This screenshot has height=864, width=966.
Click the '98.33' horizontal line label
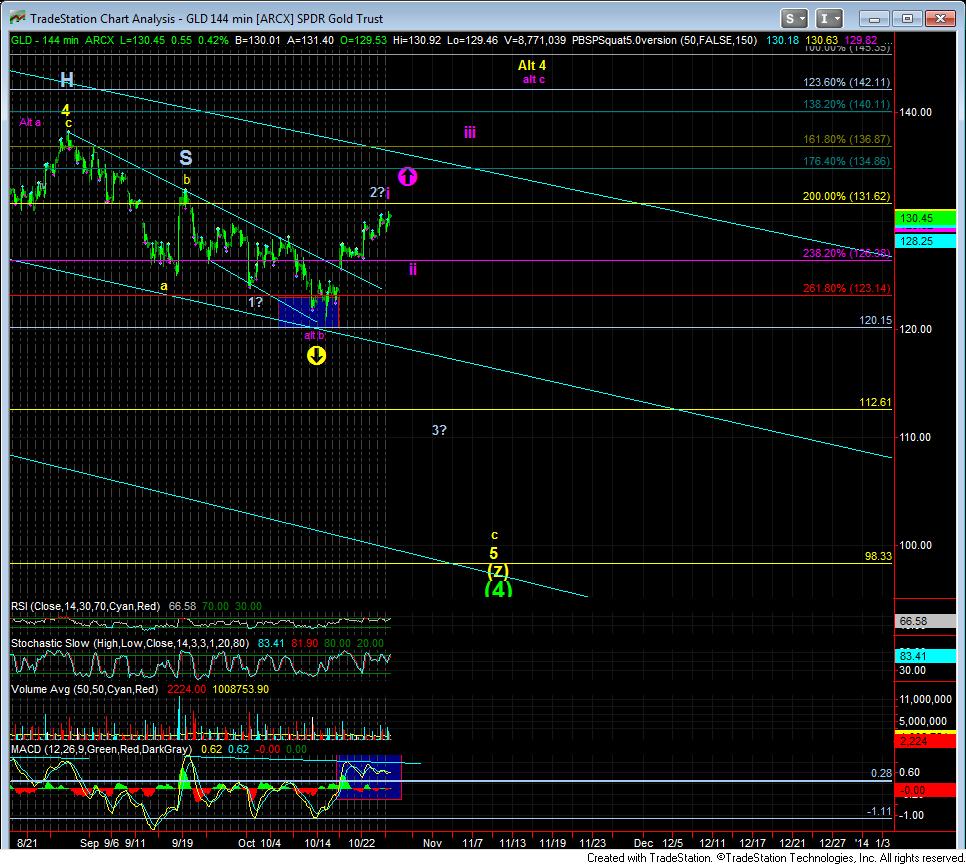pyautogui.click(x=878, y=556)
